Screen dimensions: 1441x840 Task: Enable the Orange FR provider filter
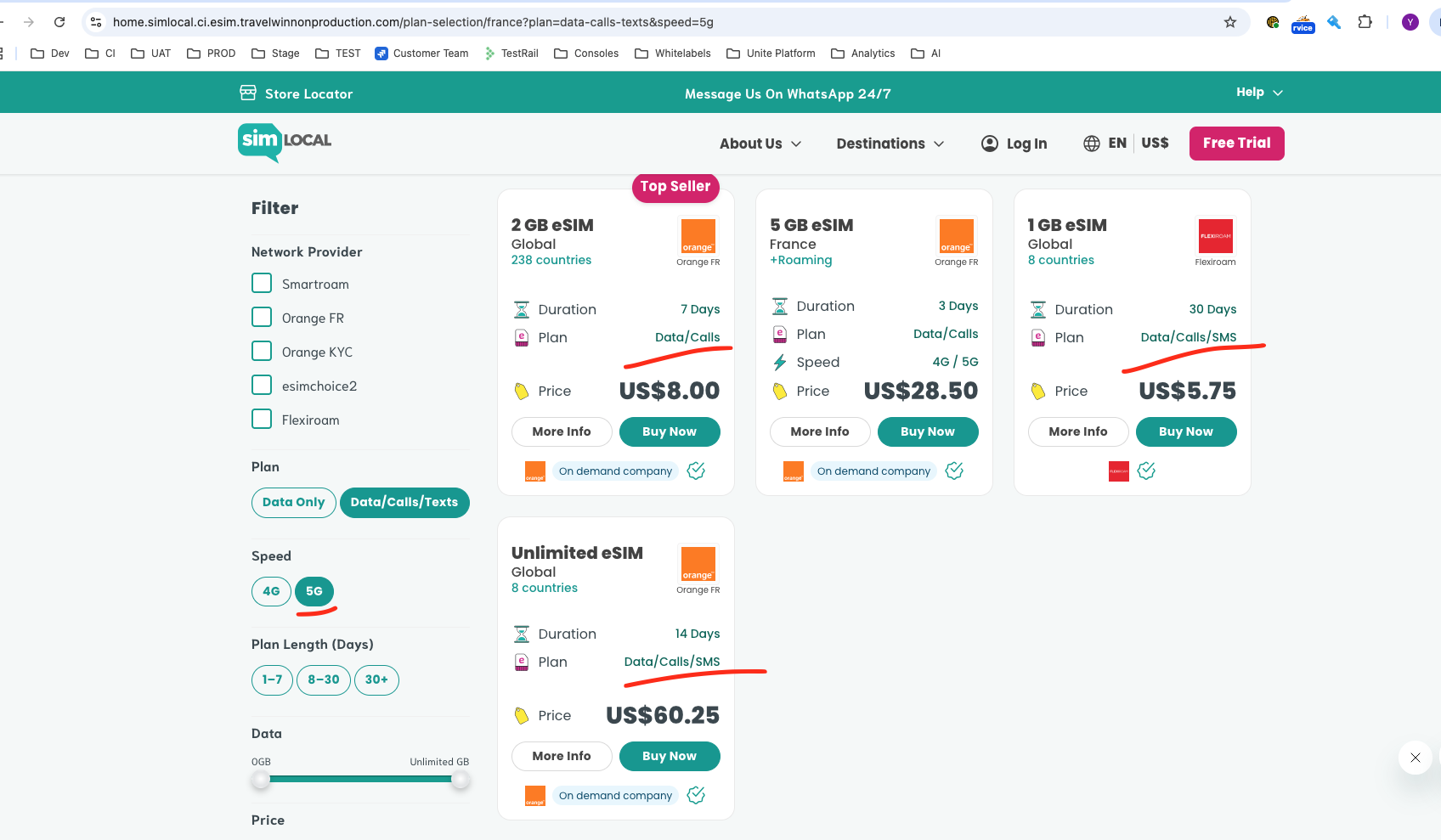coord(262,318)
